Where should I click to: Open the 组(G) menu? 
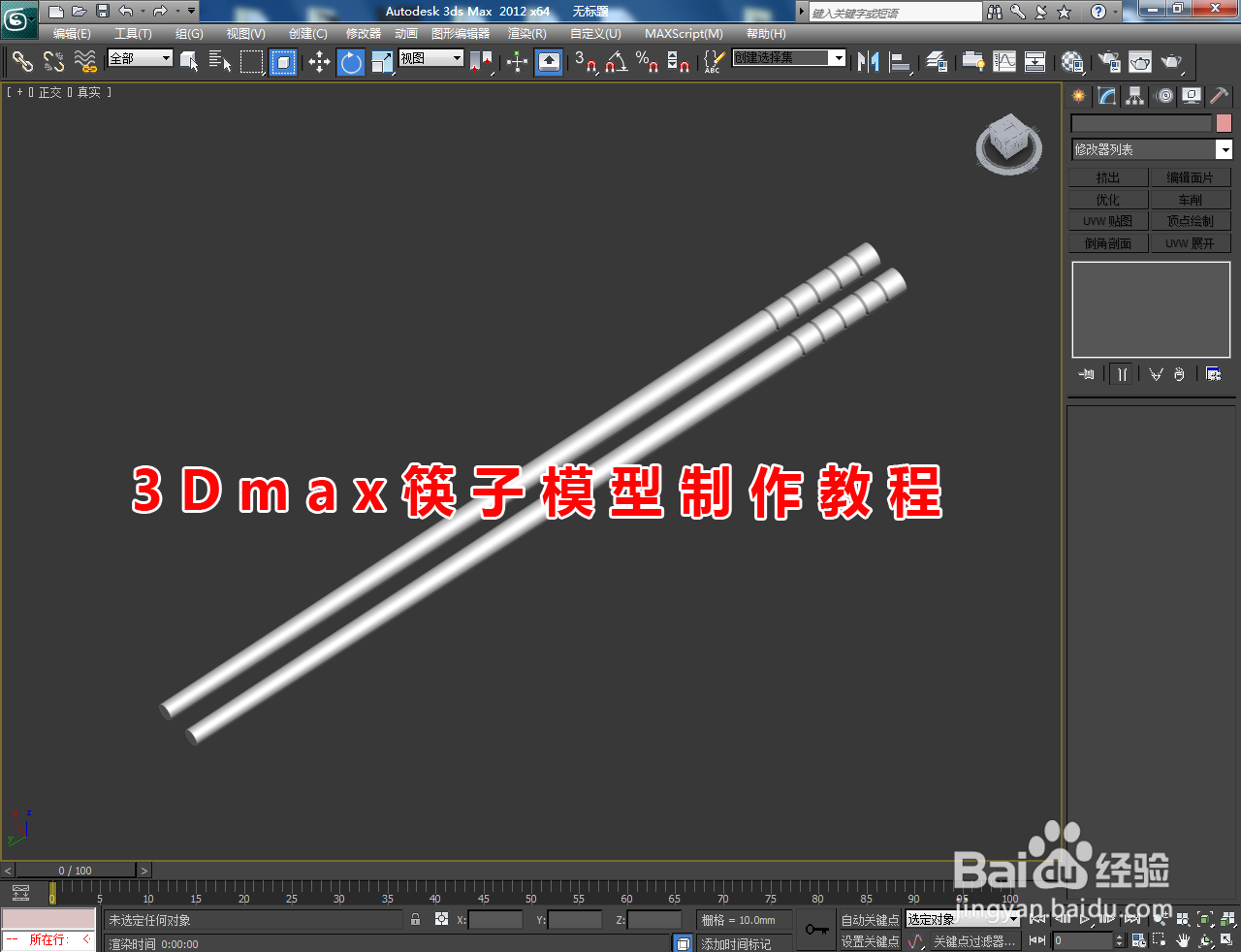click(189, 34)
